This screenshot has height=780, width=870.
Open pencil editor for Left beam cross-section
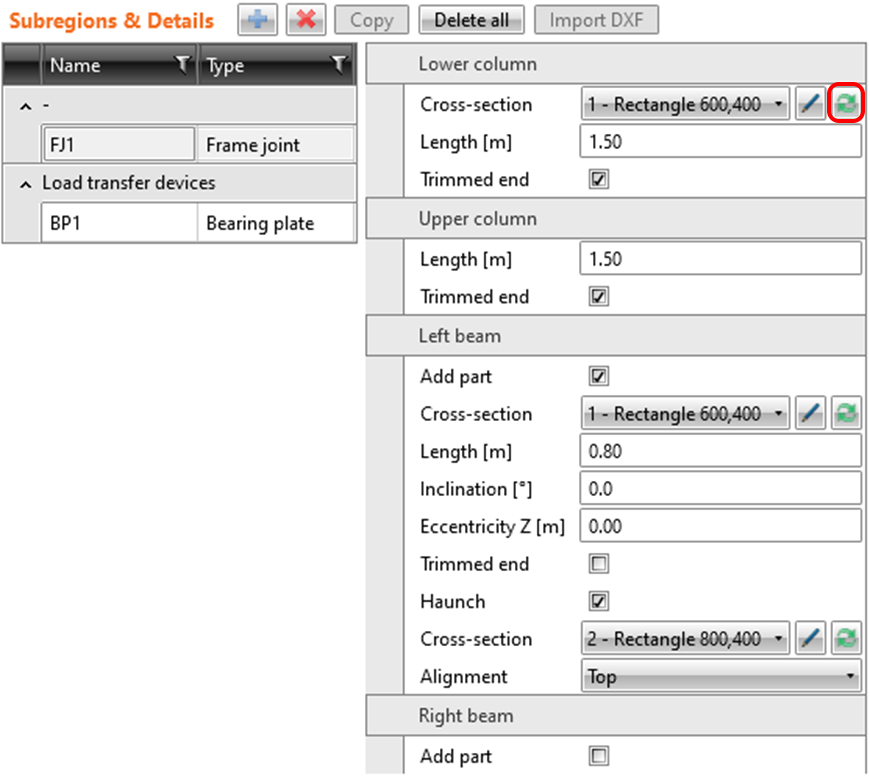(811, 414)
